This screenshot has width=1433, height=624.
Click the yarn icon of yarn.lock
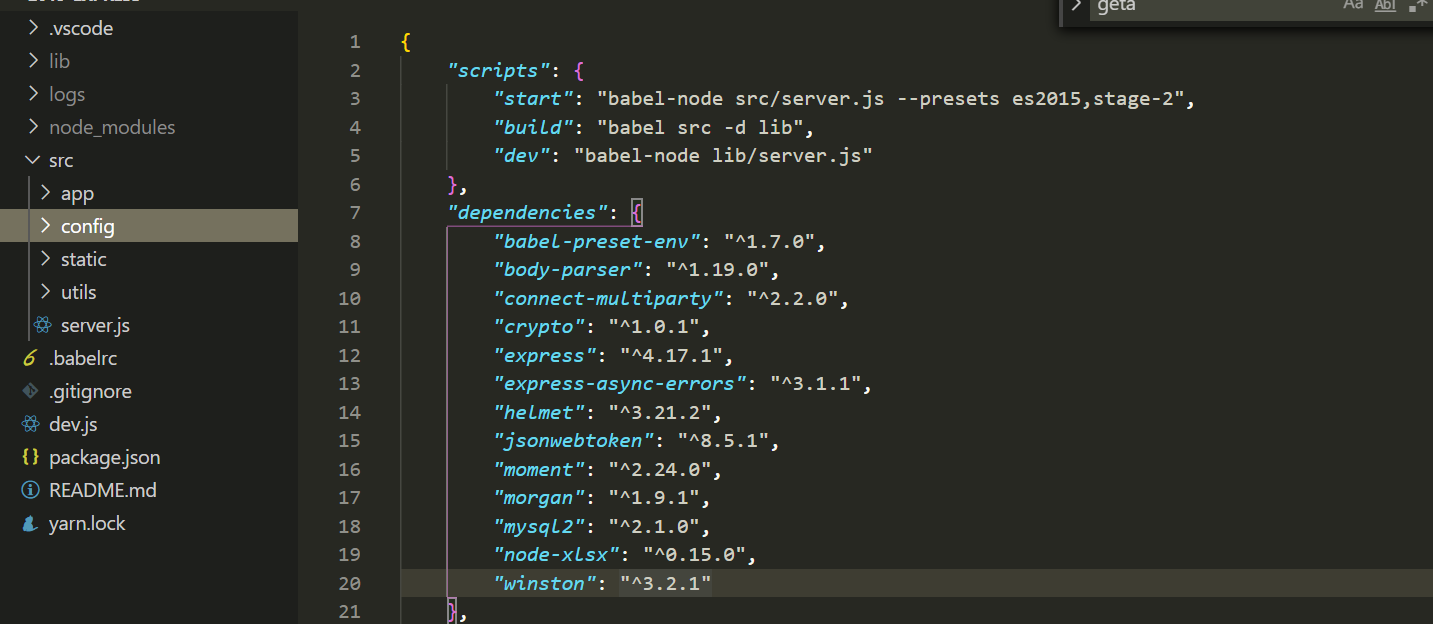[31, 523]
